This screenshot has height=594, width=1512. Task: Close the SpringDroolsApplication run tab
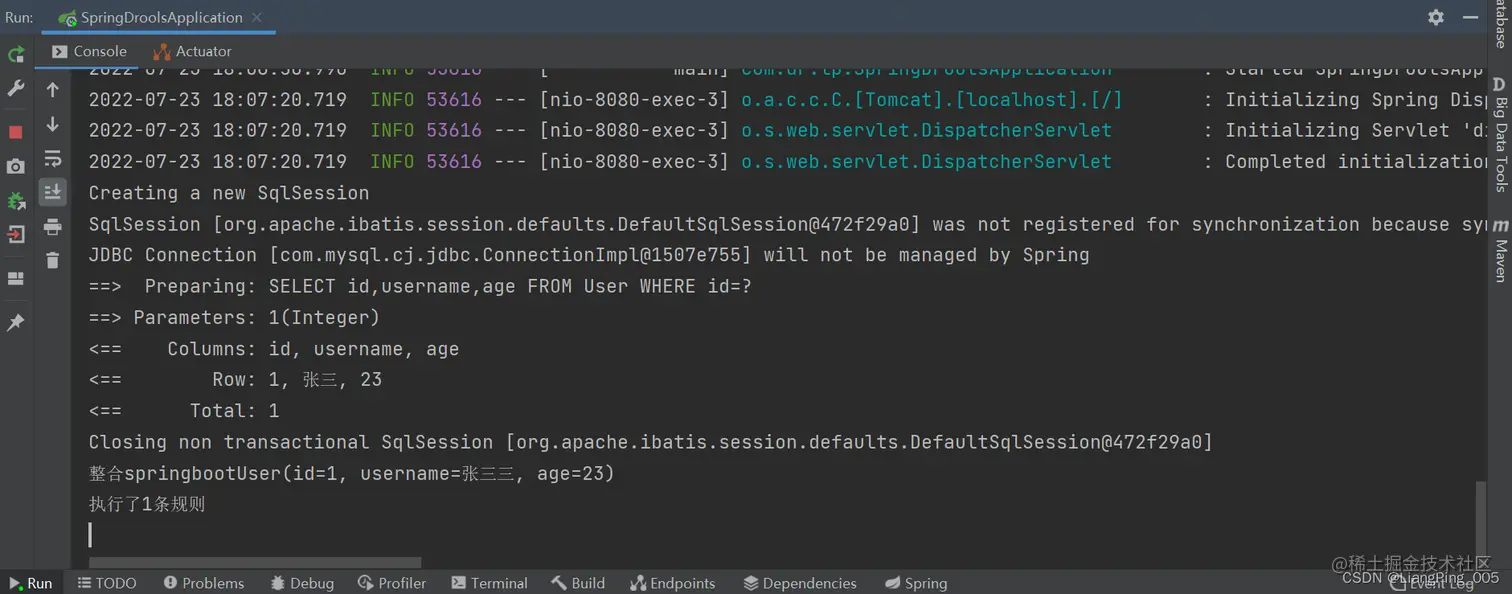tap(257, 17)
